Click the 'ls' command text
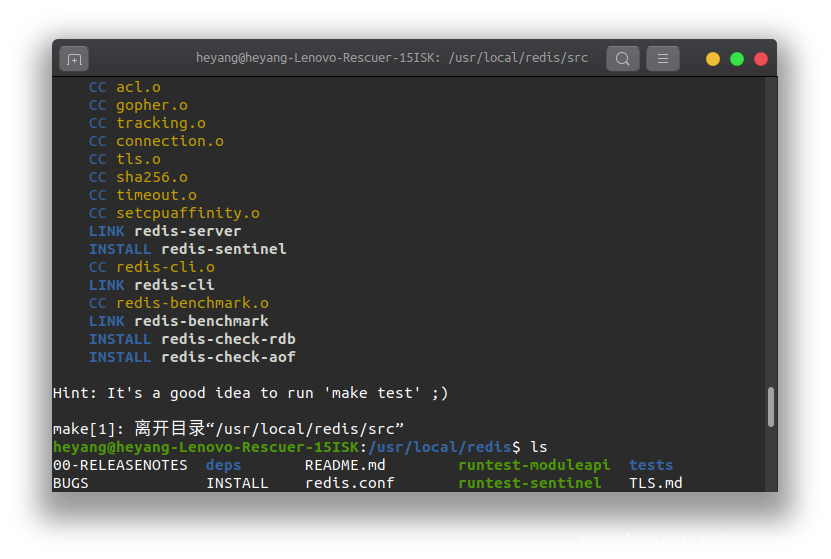This screenshot has width=831, height=559. pos(538,447)
